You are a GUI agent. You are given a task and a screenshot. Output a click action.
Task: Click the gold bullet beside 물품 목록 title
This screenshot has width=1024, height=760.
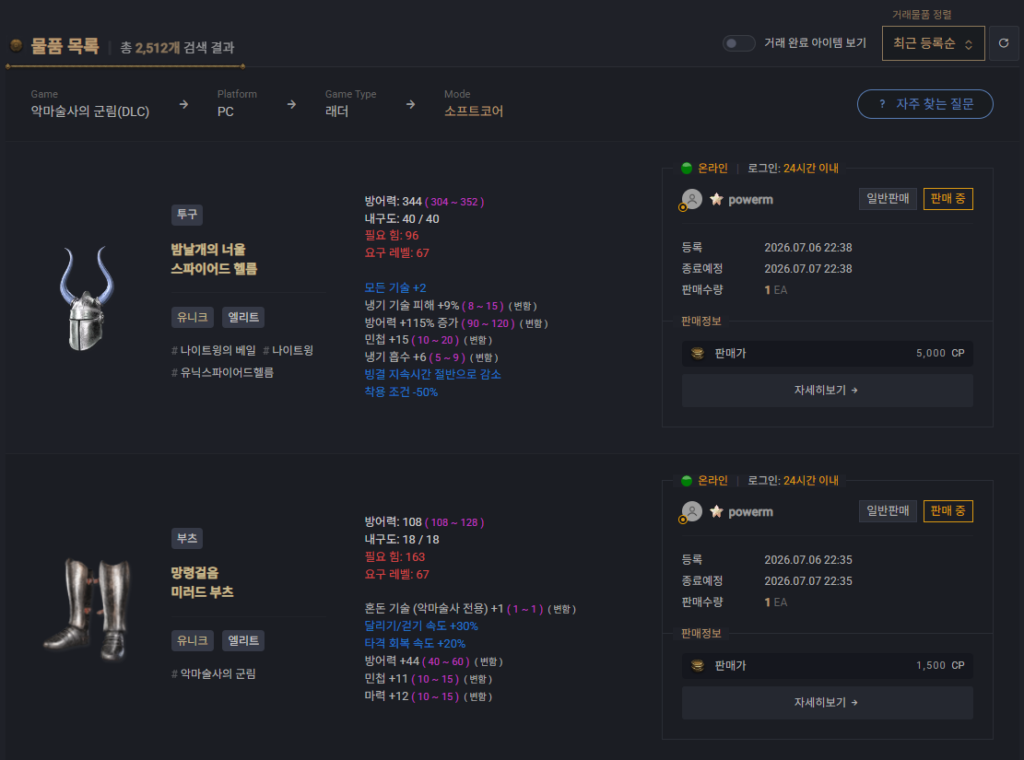click(x=16, y=45)
